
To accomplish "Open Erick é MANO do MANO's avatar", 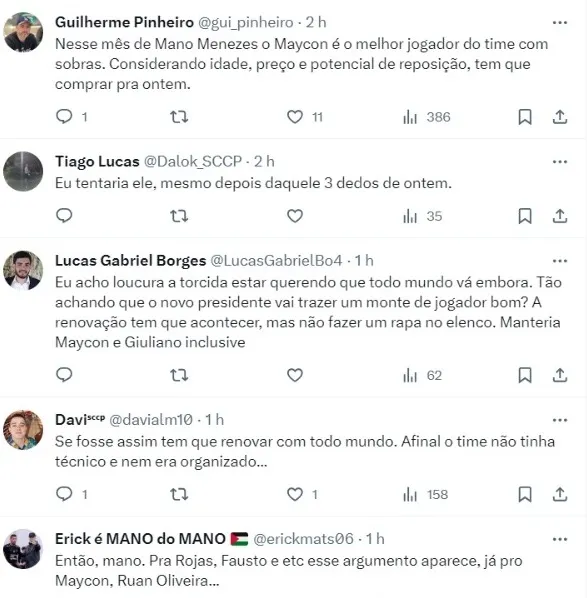I will tap(23, 549).
